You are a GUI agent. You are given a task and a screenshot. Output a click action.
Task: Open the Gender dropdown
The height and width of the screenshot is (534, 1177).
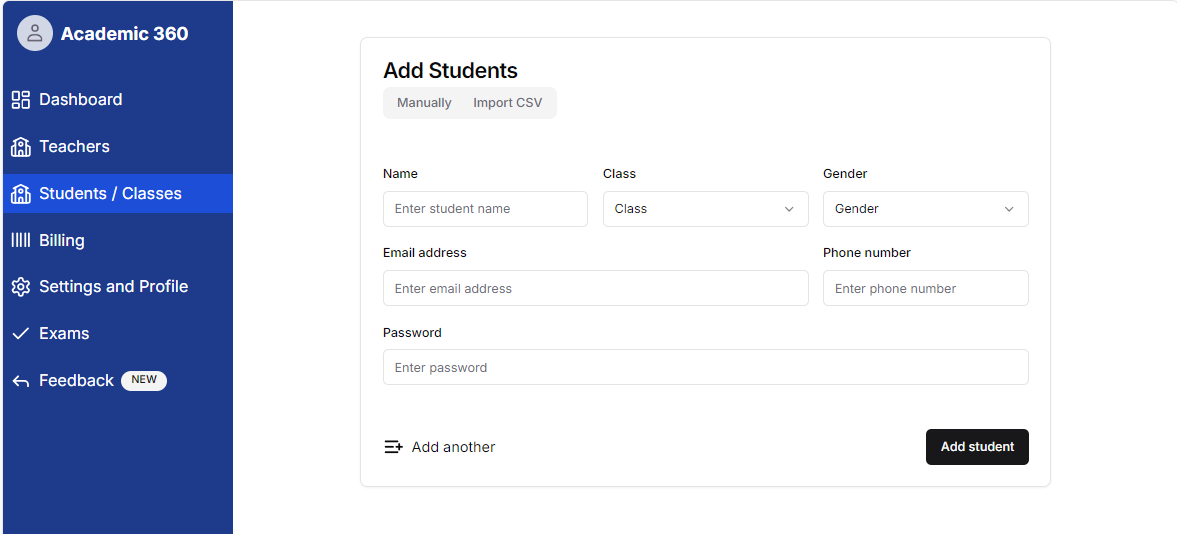[925, 209]
